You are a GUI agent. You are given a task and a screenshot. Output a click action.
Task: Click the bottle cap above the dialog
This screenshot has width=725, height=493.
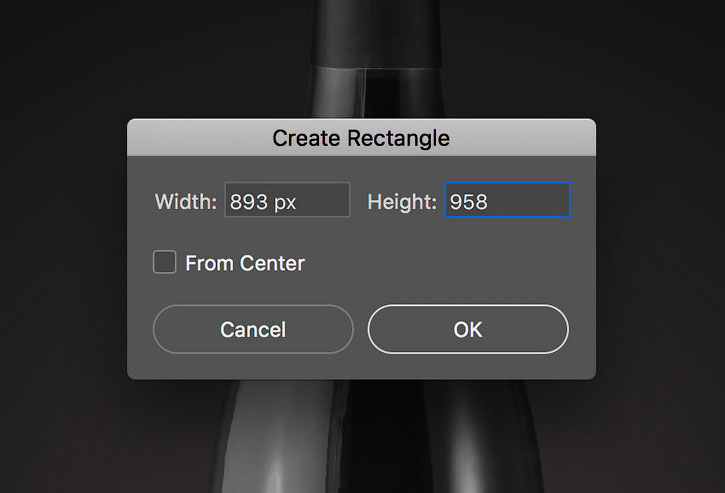pyautogui.click(x=375, y=32)
